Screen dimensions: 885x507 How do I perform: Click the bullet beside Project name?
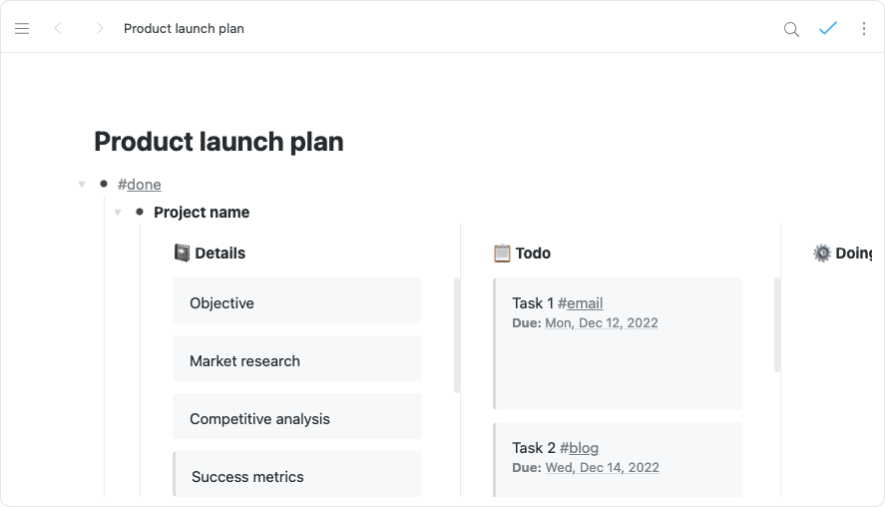139,212
